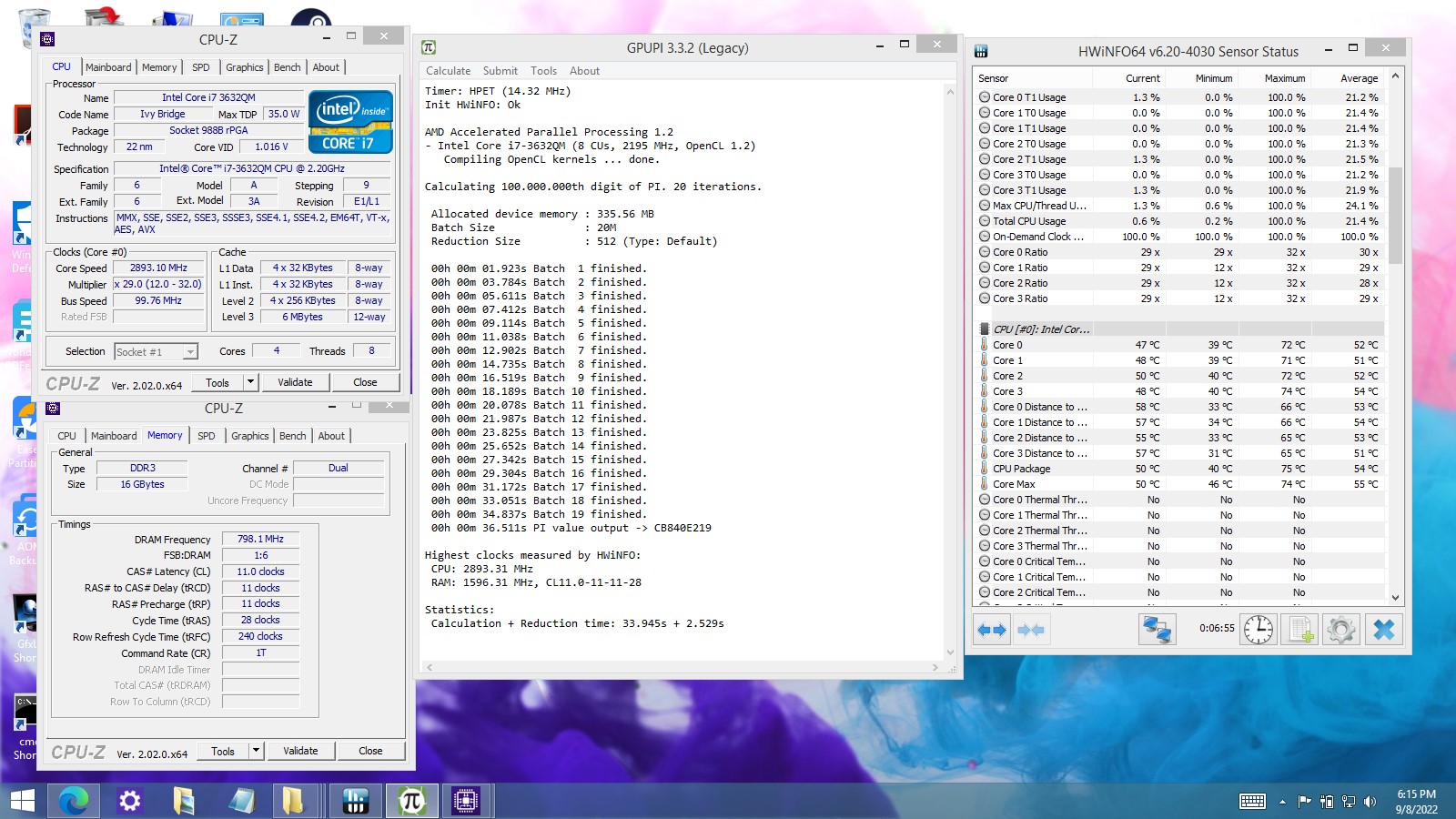The width and height of the screenshot is (1456, 819).
Task: Click HWiNFO clock reset timer icon
Action: (x=1259, y=630)
